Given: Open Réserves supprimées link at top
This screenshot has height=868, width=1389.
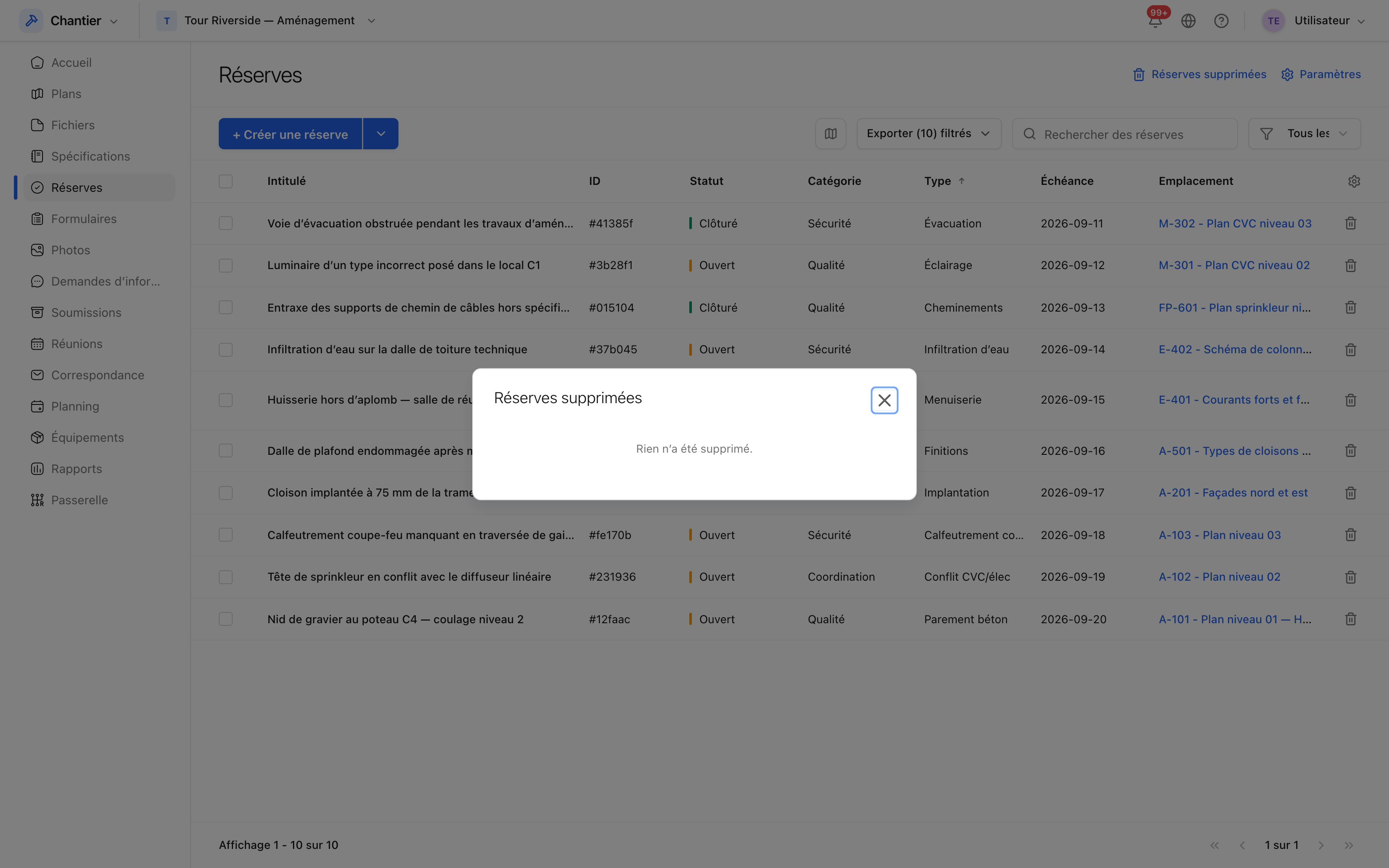Looking at the screenshot, I should (1200, 75).
